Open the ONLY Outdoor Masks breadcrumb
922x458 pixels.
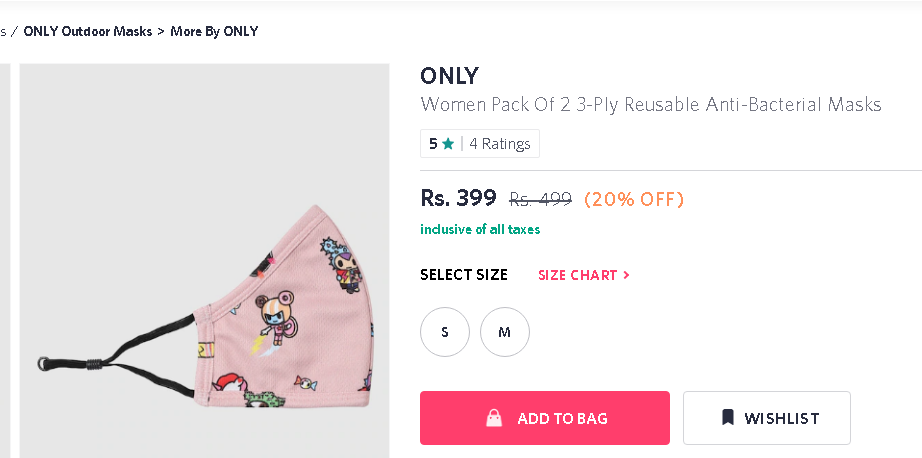pyautogui.click(x=88, y=31)
